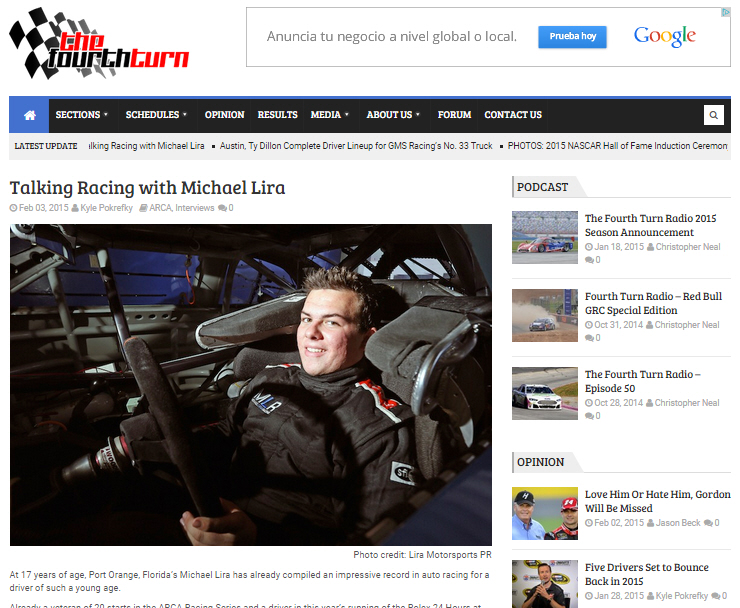Open the search magnifier icon
The height and width of the screenshot is (608, 740).
coord(713,115)
